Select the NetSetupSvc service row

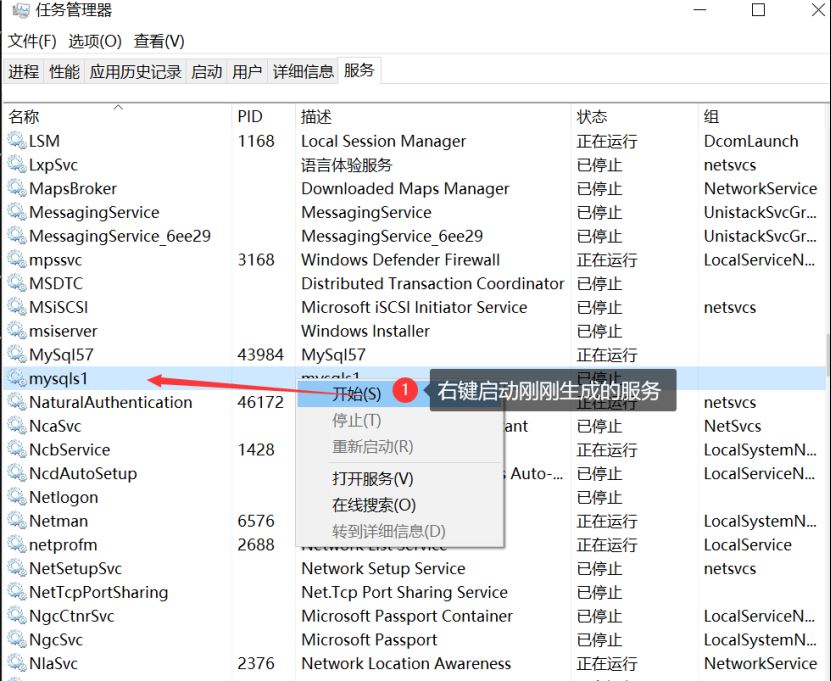coord(120,568)
